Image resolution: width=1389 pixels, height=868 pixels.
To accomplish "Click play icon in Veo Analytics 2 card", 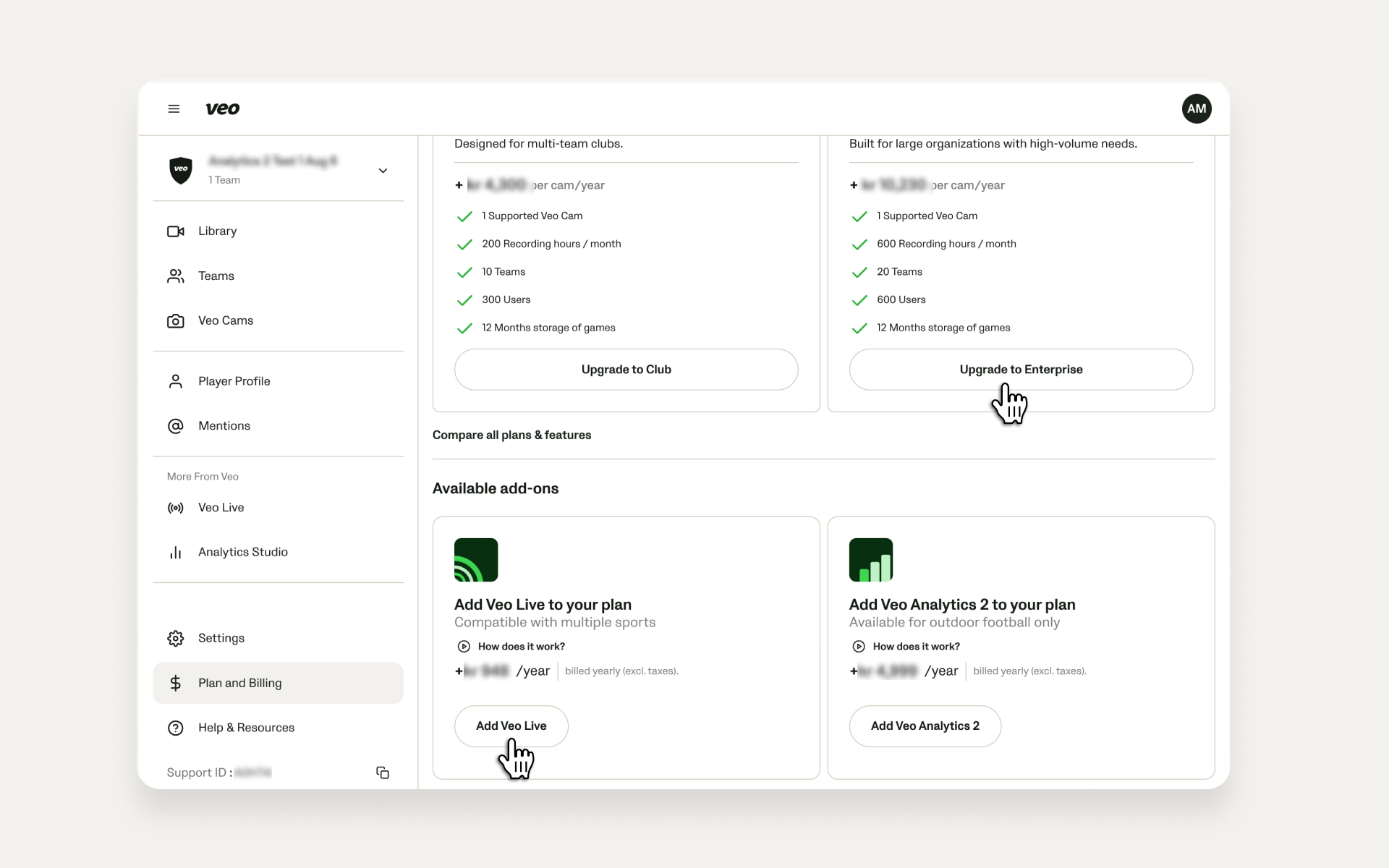I will (859, 647).
